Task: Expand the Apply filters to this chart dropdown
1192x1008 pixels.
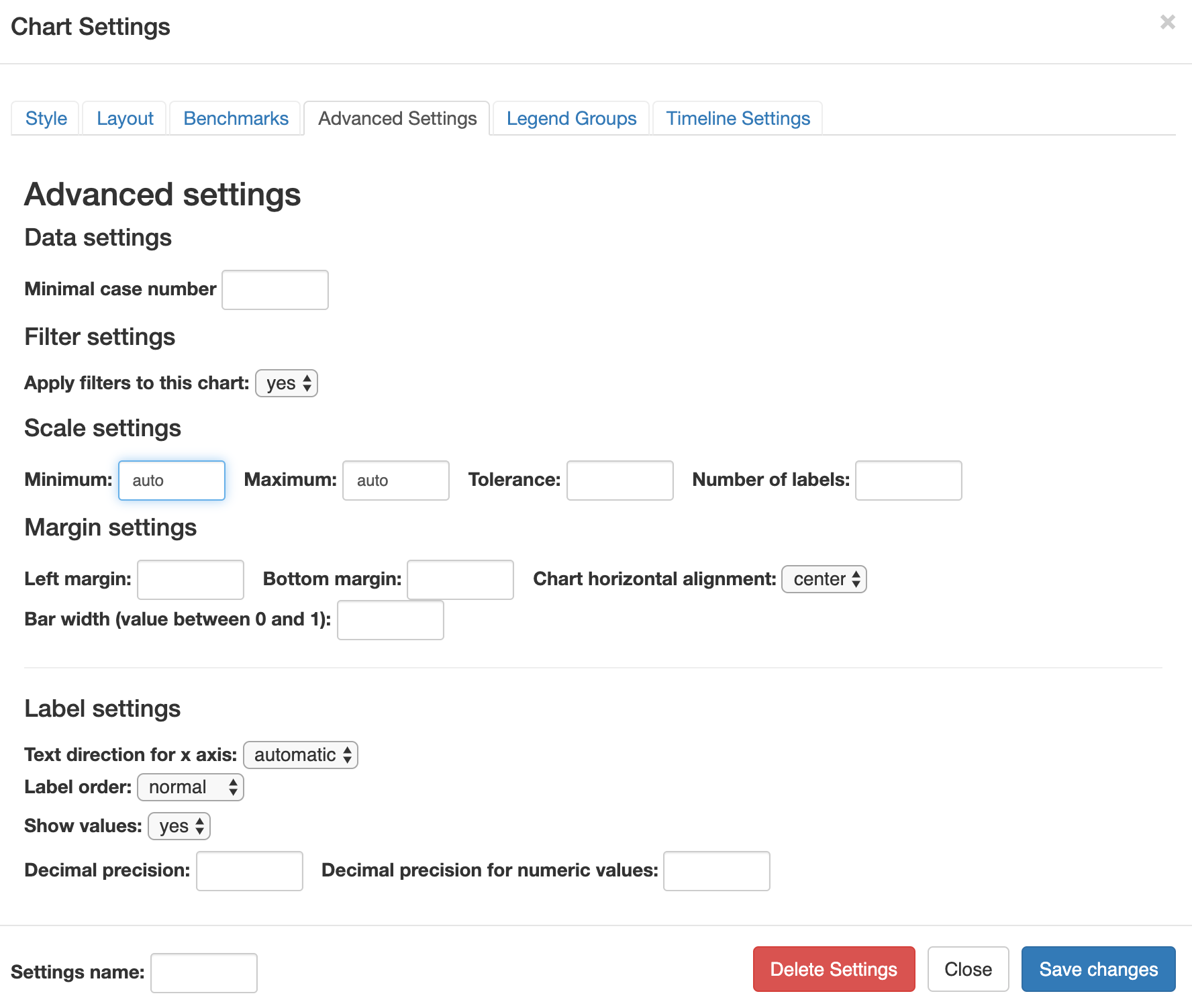Action: 287,383
